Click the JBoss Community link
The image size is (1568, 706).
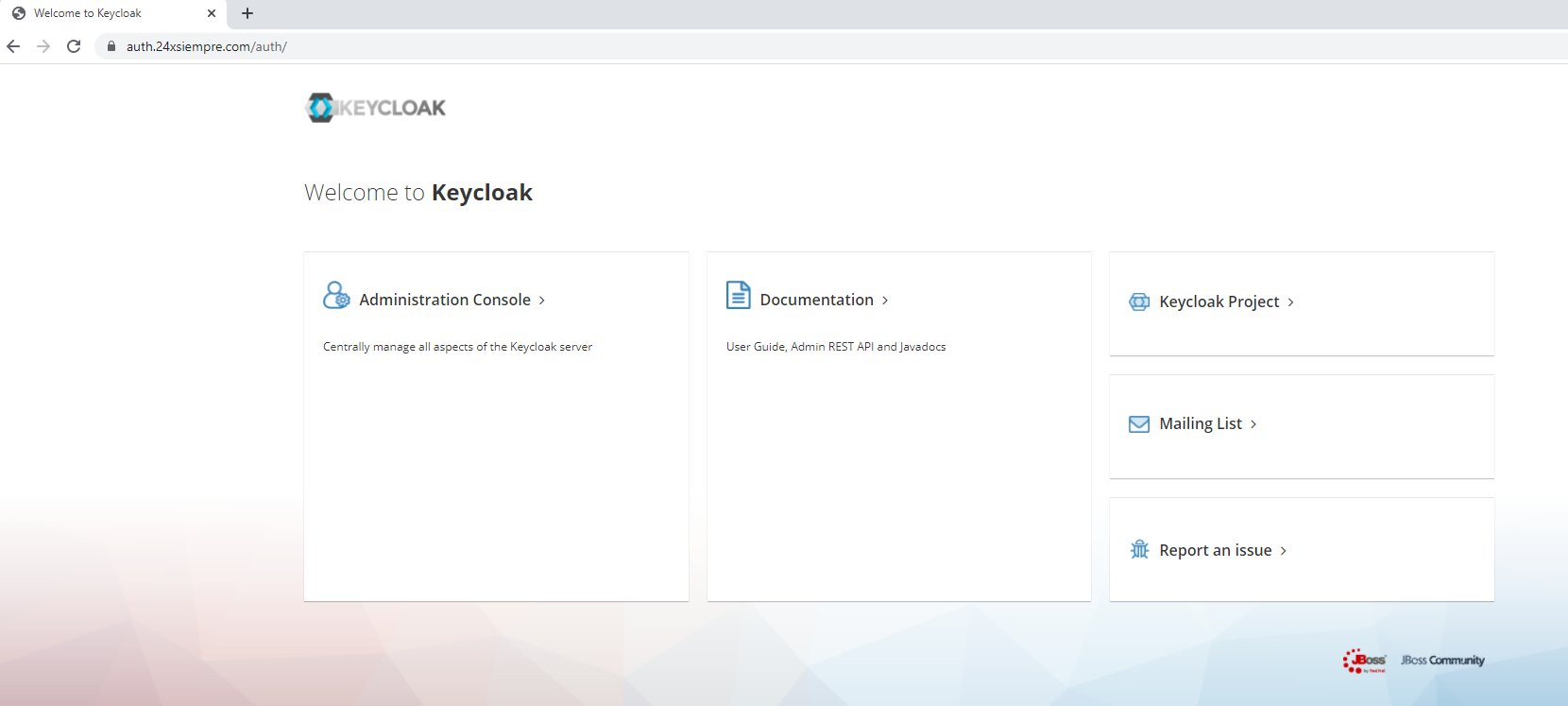pyautogui.click(x=1442, y=661)
